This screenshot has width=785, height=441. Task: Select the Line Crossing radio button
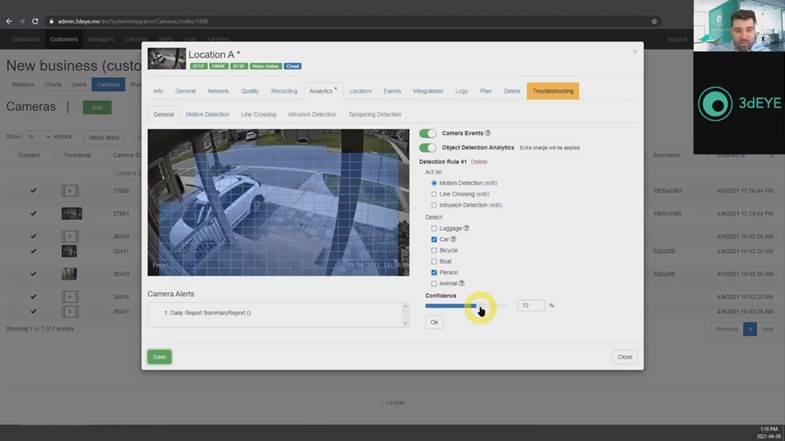[434, 194]
